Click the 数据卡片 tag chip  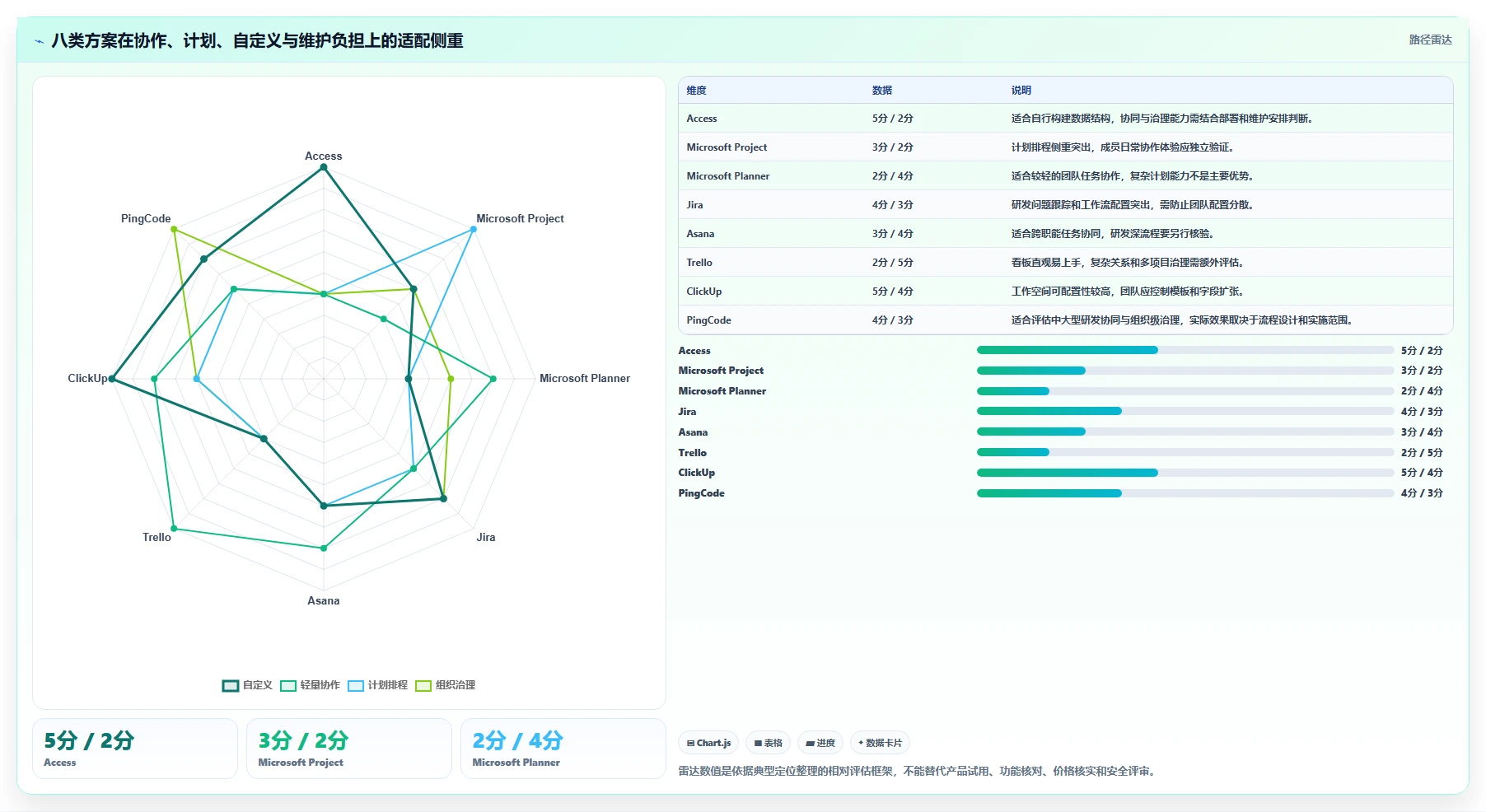click(880, 743)
